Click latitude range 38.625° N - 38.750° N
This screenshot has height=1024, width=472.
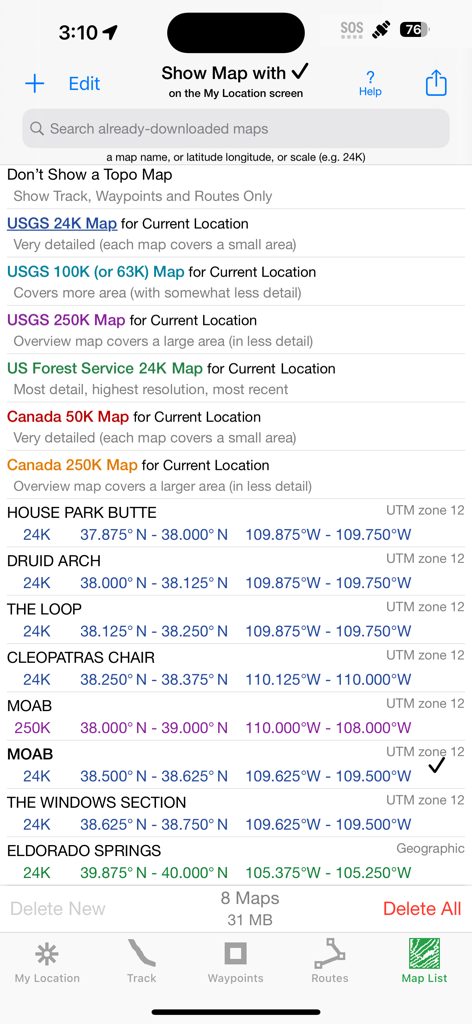[154, 825]
